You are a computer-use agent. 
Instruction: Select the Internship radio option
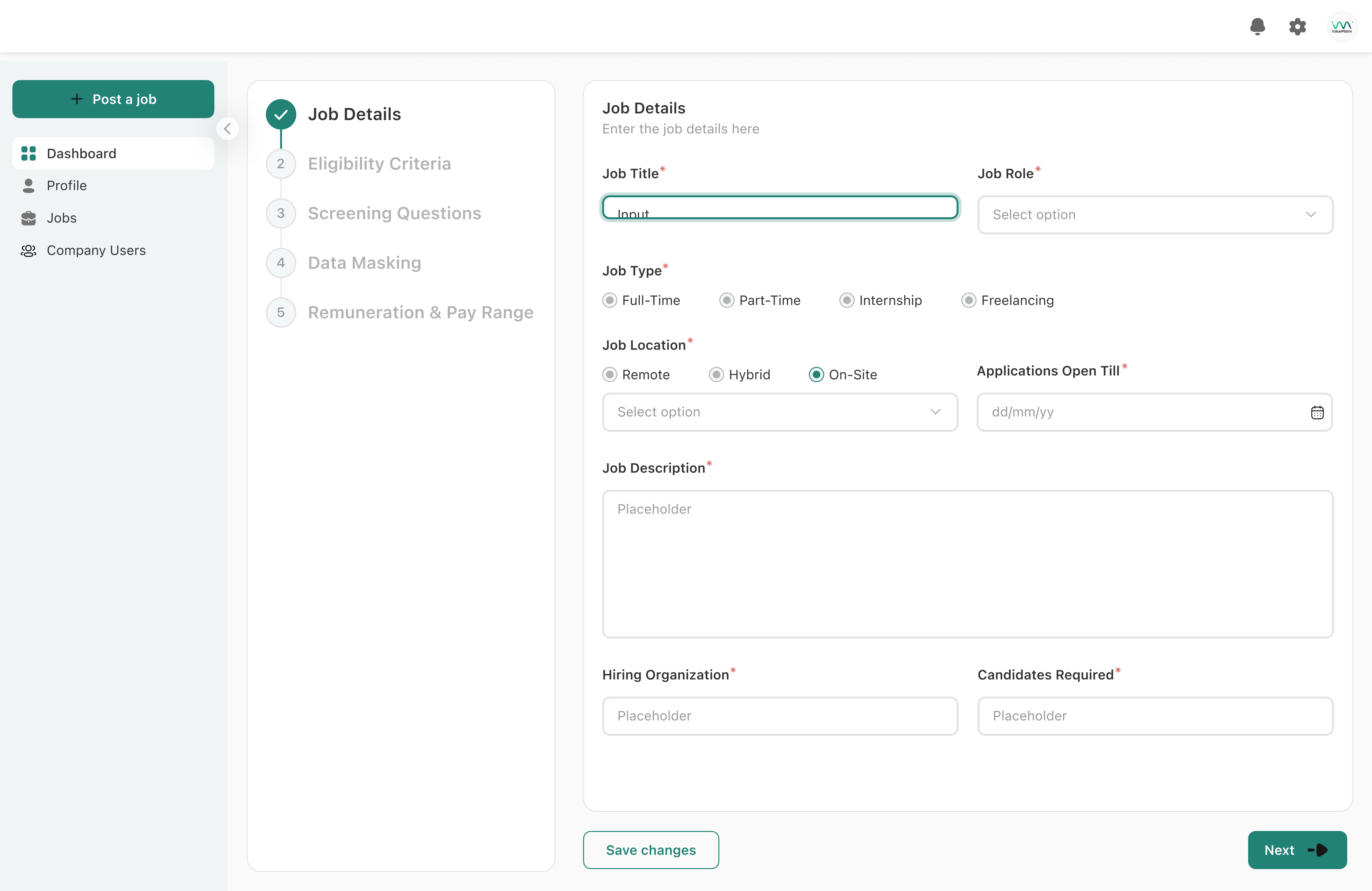(846, 300)
